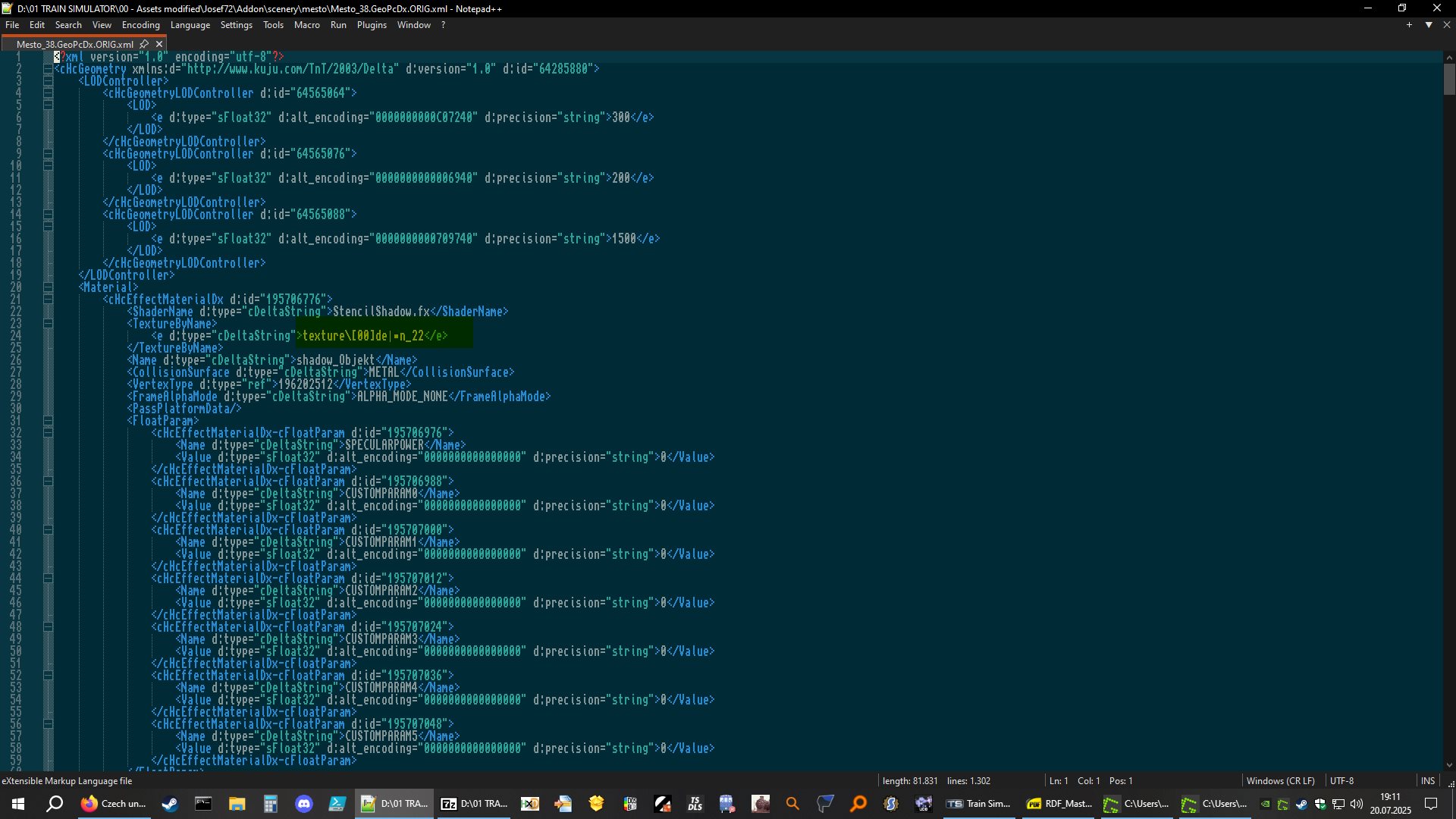Pin the Mesto_38.GeoPcDx.ORIG.xml tab

(x=144, y=44)
